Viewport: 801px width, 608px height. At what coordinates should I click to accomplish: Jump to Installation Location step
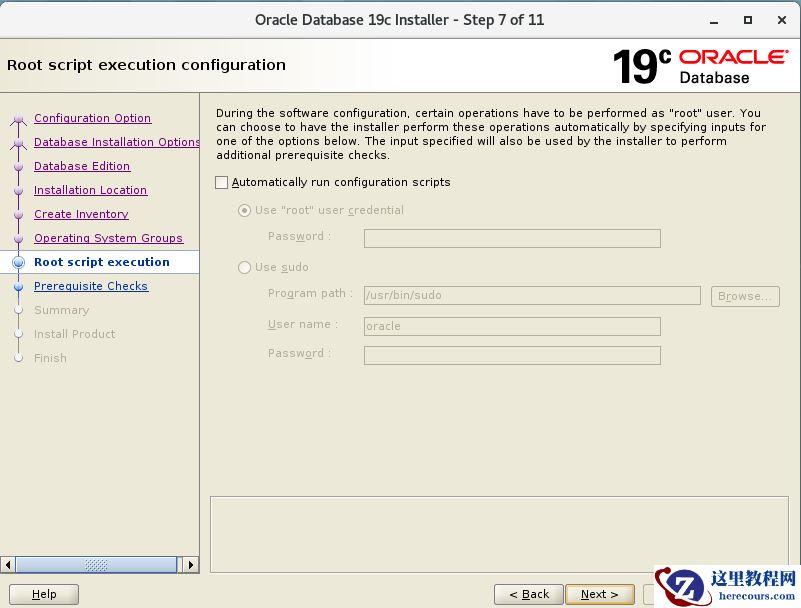[x=90, y=190]
